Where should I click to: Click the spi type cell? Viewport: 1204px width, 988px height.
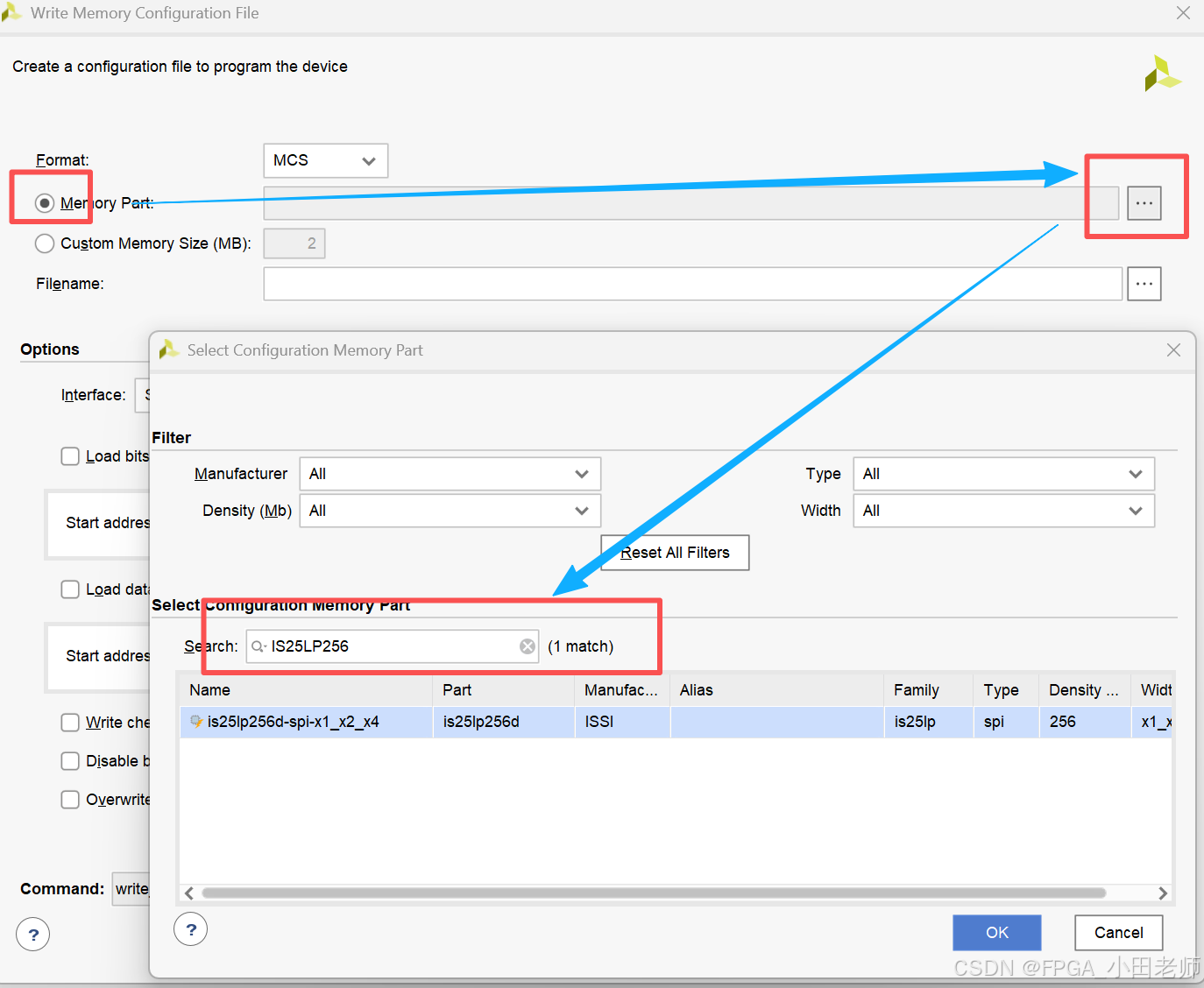1006,722
